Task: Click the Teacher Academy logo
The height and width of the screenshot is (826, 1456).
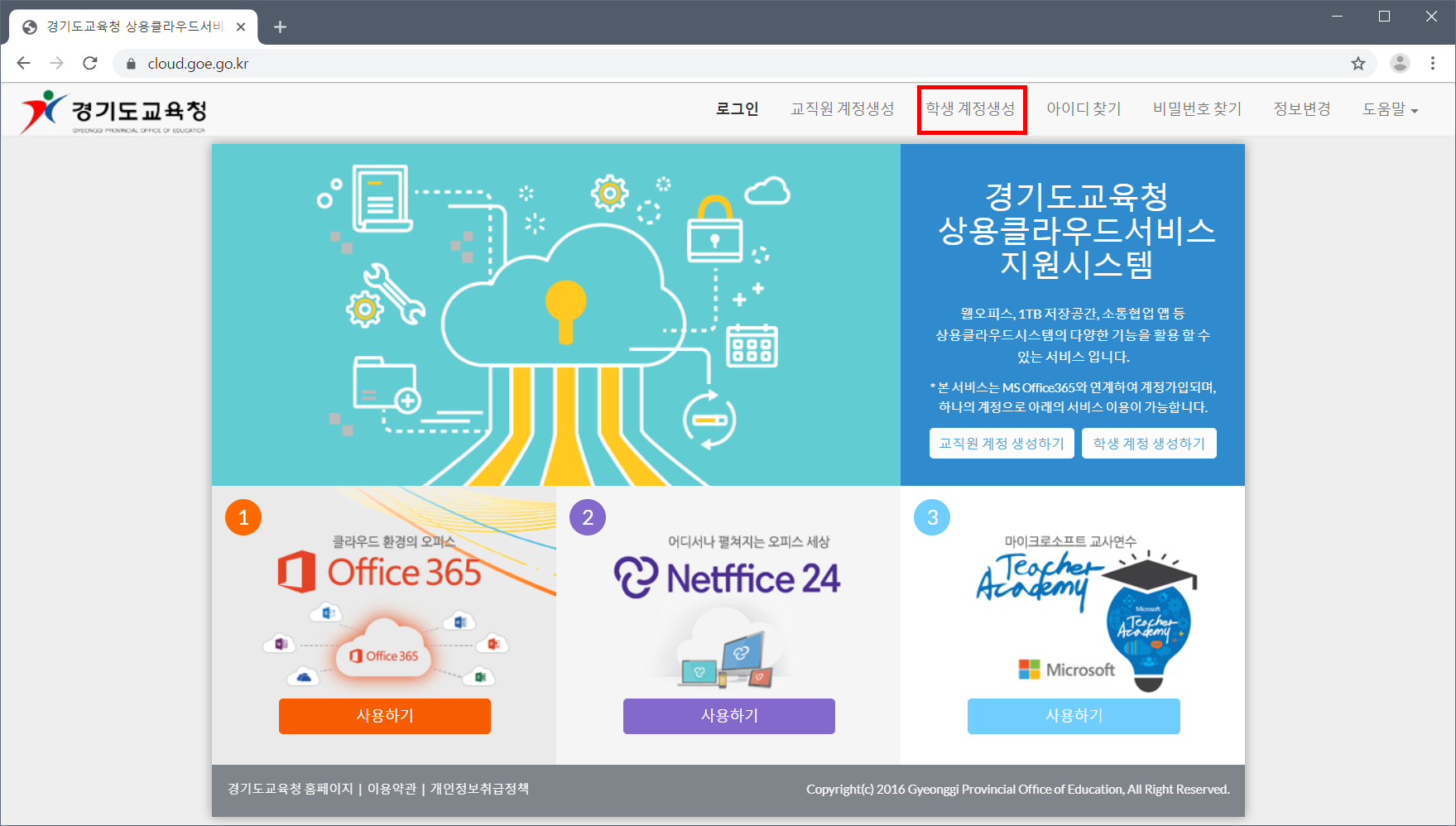Action: pyautogui.click(x=1038, y=580)
